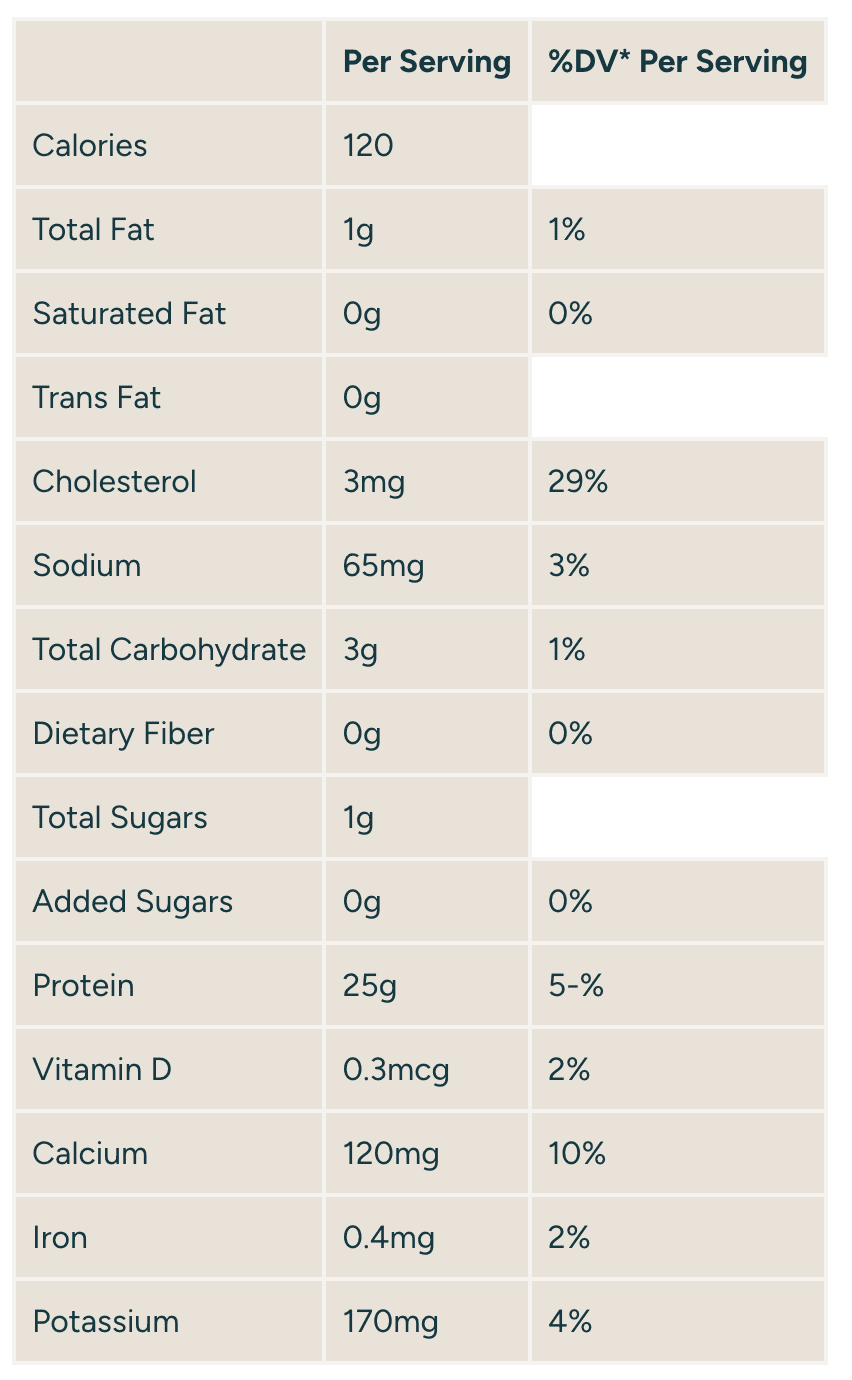The height and width of the screenshot is (1380, 852).
Task: Select the Cholesterol 29% value
Action: click(x=578, y=482)
